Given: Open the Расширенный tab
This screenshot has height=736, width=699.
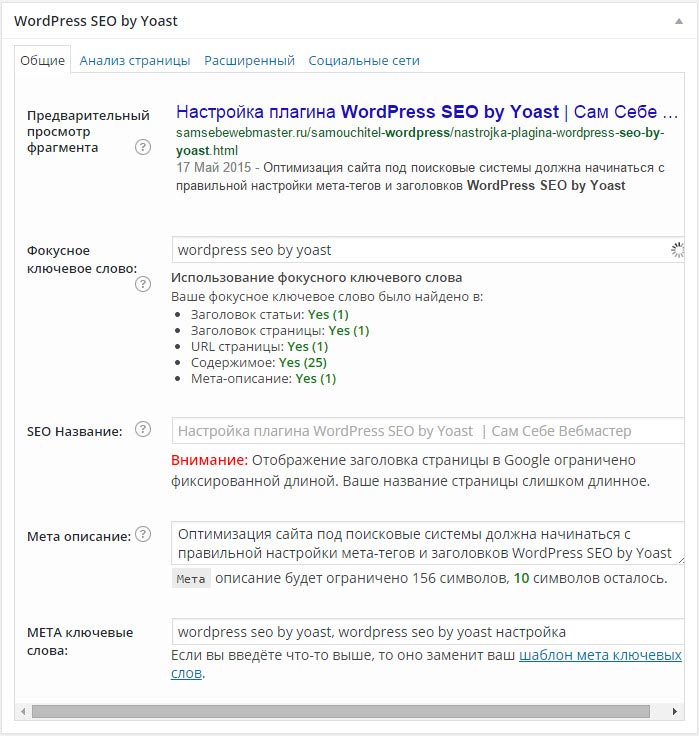Looking at the screenshot, I should click(249, 61).
